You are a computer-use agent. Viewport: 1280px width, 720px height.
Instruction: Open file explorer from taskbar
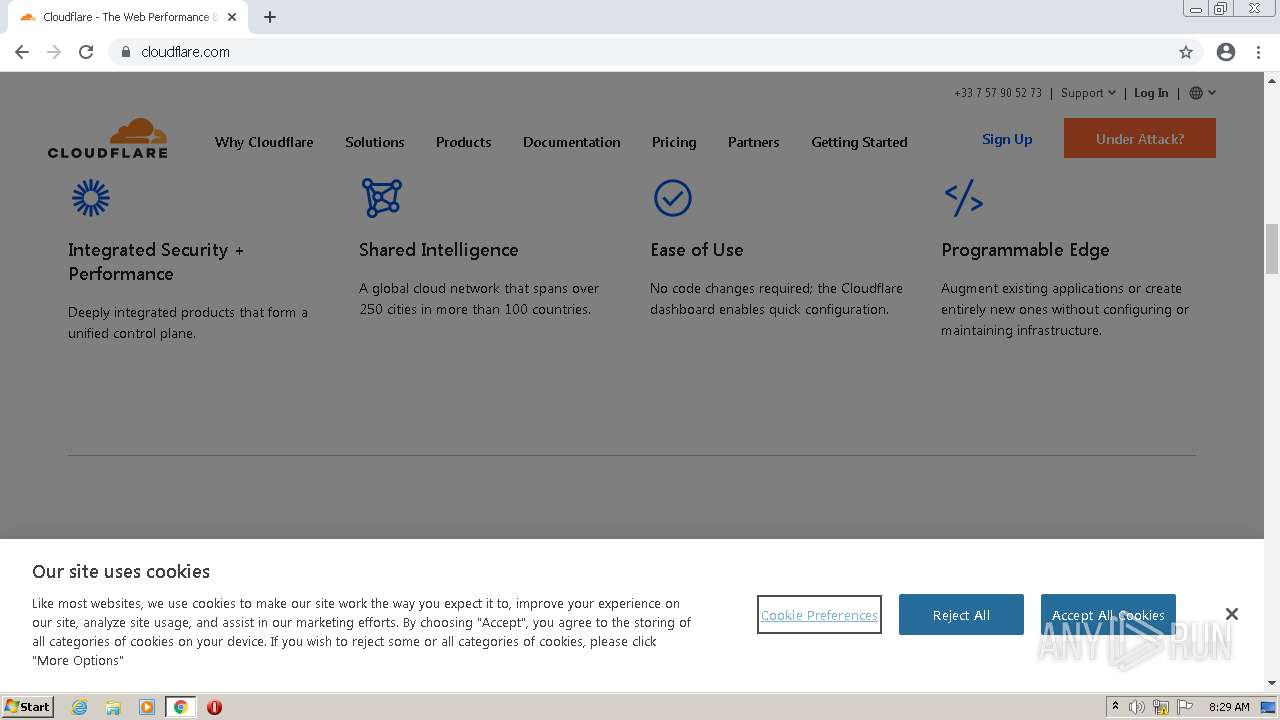click(x=113, y=707)
